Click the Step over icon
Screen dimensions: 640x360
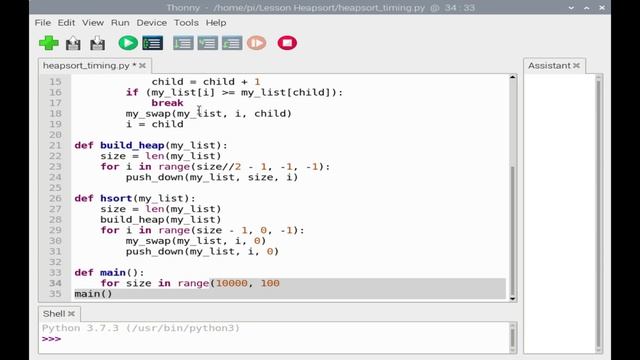[x=183, y=43]
